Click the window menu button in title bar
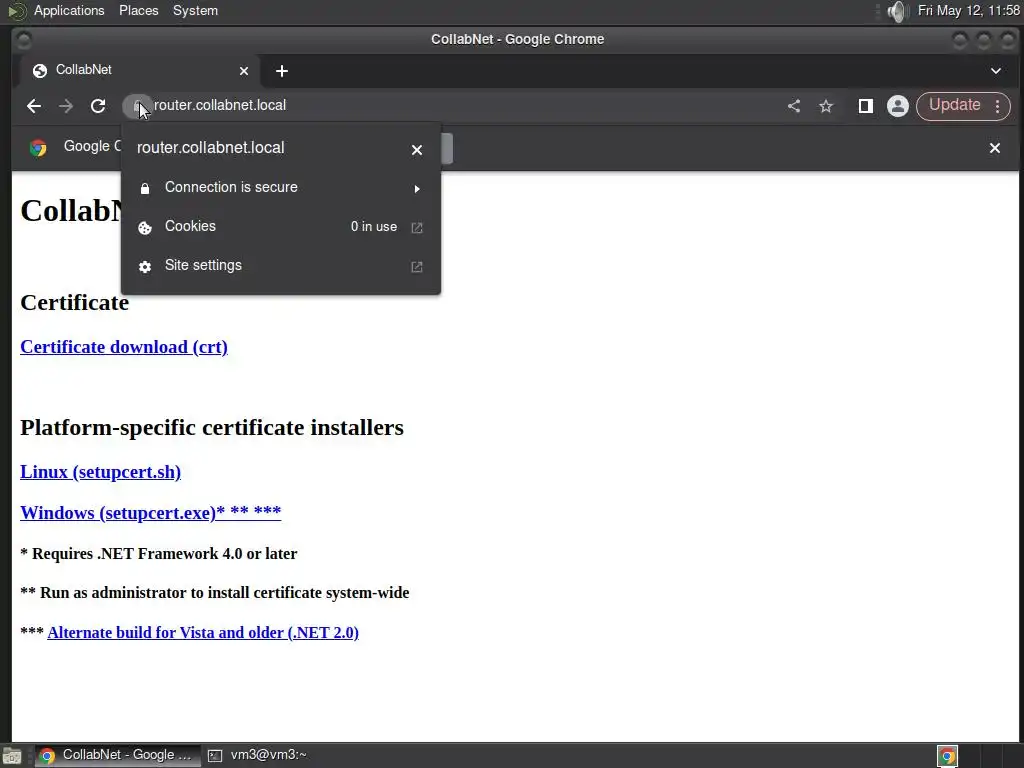 [24, 40]
